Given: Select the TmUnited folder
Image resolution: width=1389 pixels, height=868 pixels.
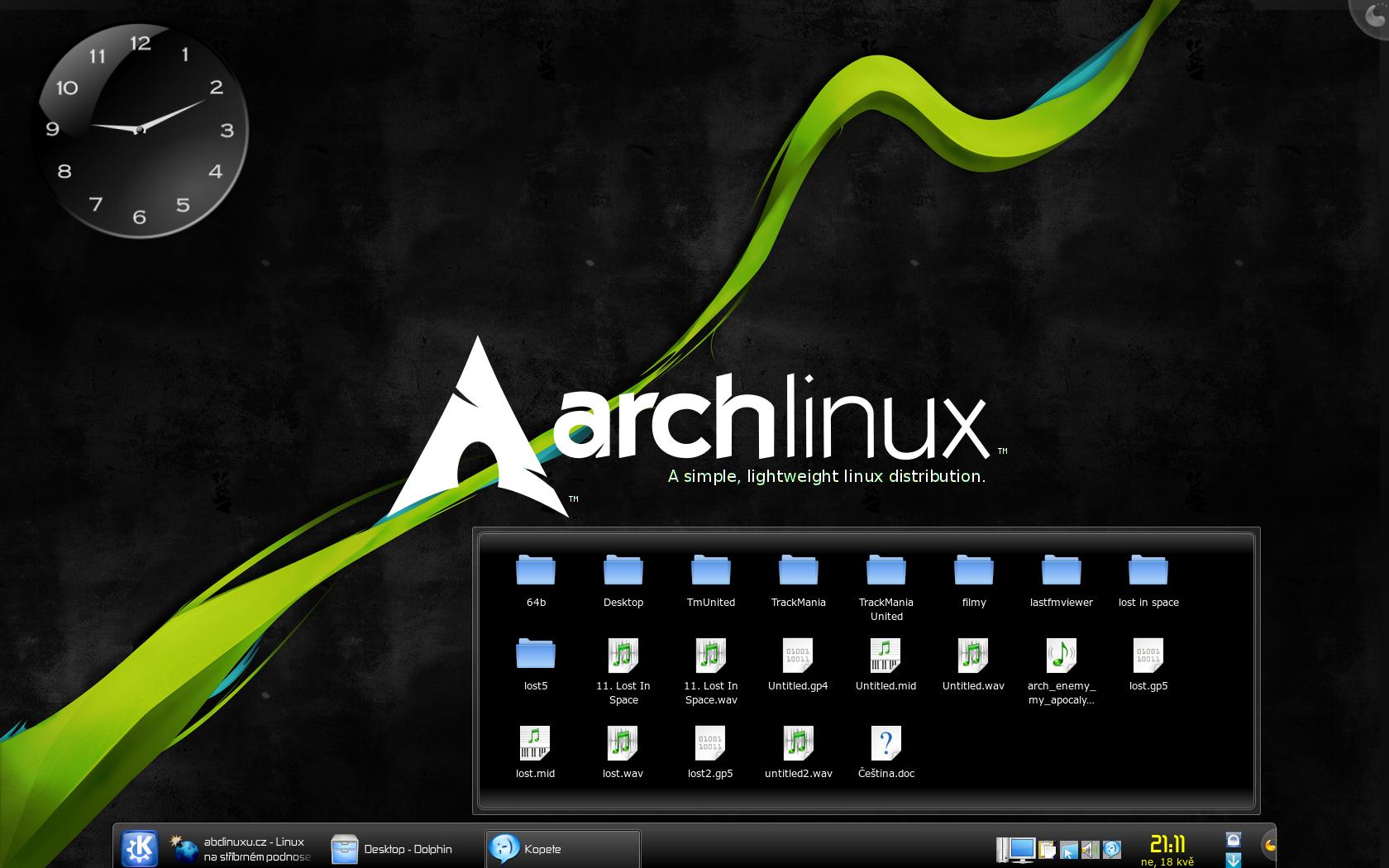Looking at the screenshot, I should tap(711, 581).
